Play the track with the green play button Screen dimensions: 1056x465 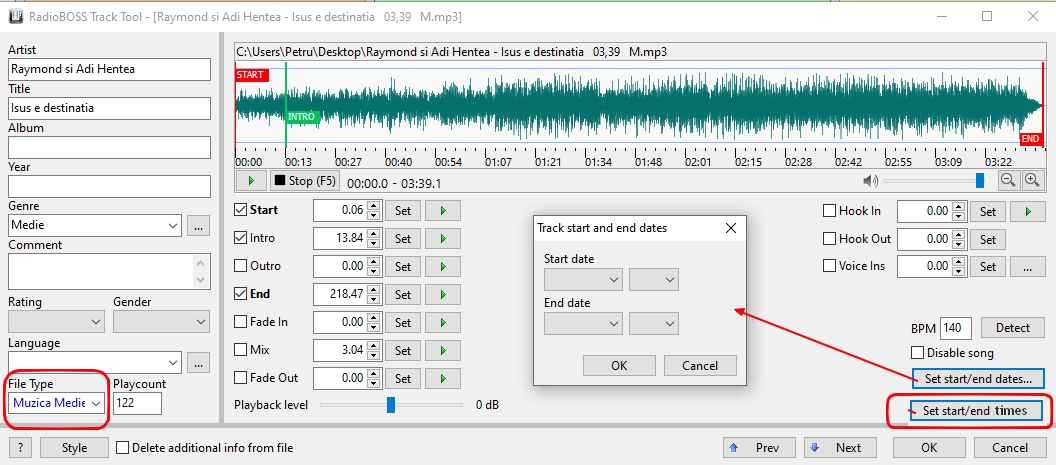pos(252,181)
